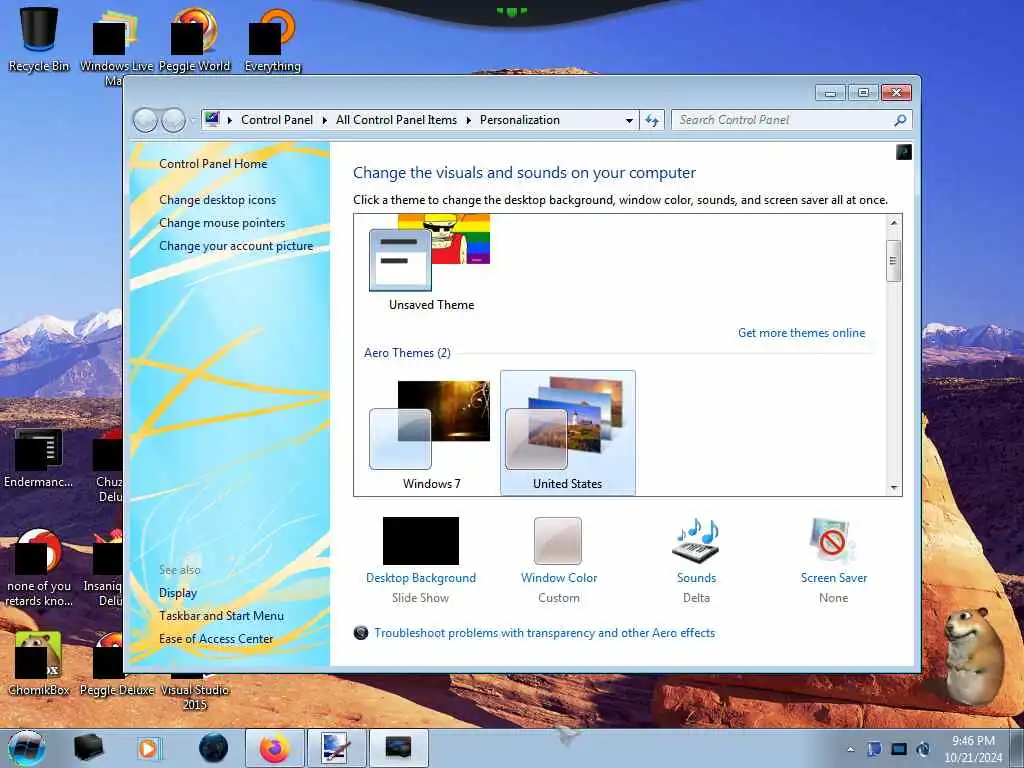Show hidden tray icons arrow

coord(850,750)
